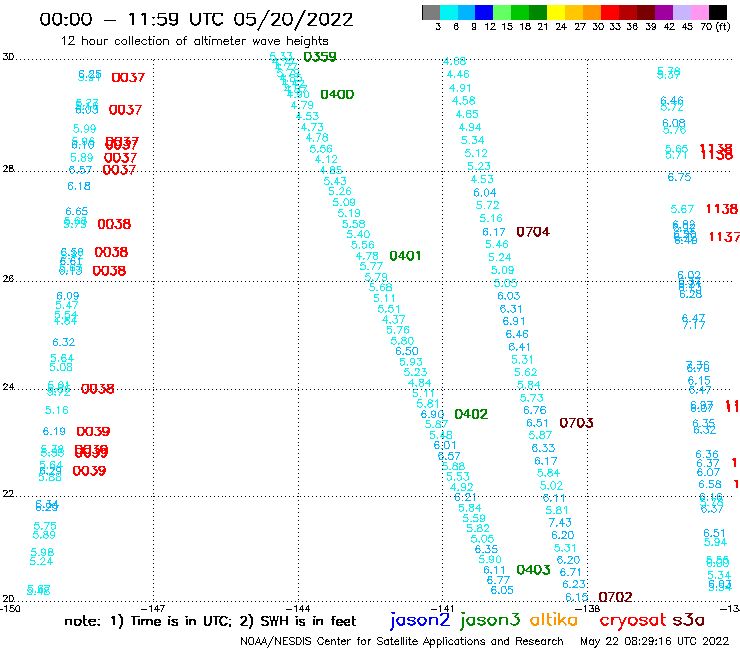This screenshot has width=740, height=650.
Task: Select the "jason2" satellite label
Action: tap(420, 620)
